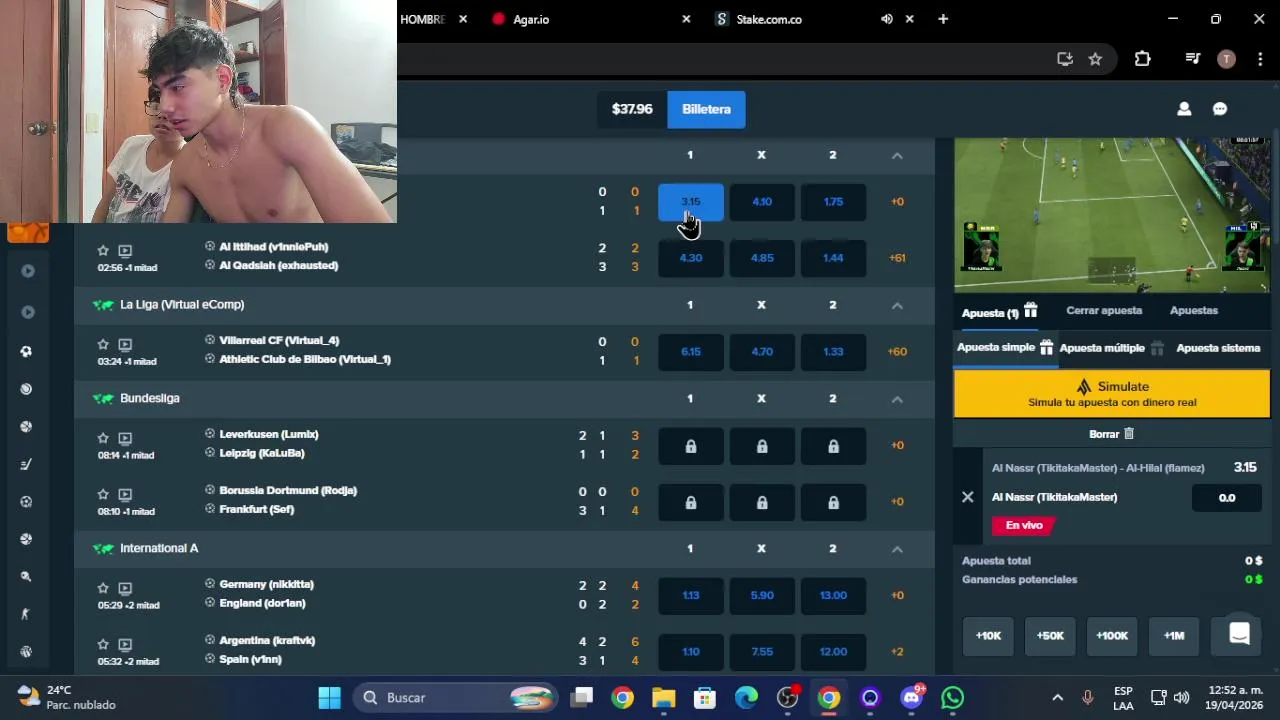Open Microsoft Edge from the taskbar
Viewport: 1280px width, 720px height.
746,697
